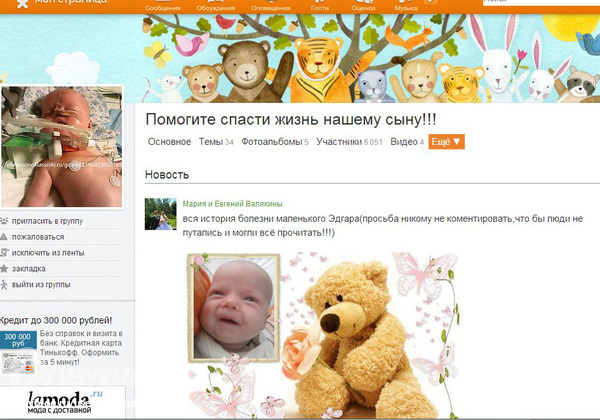Select the Участники tab

click(x=349, y=142)
